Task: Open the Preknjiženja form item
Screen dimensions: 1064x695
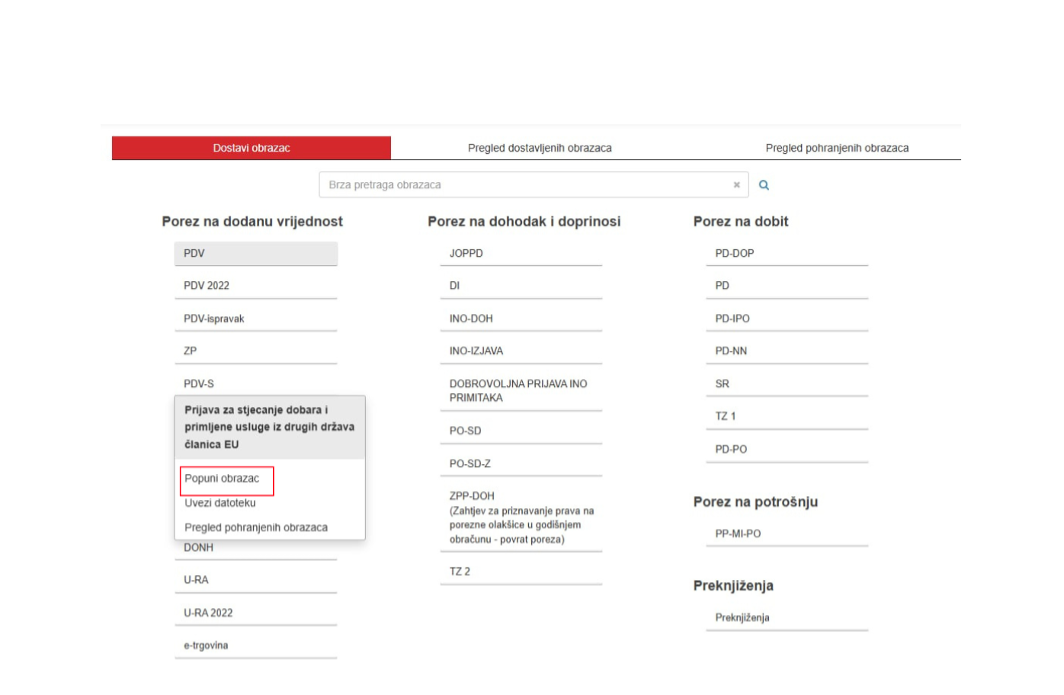Action: coord(786,618)
